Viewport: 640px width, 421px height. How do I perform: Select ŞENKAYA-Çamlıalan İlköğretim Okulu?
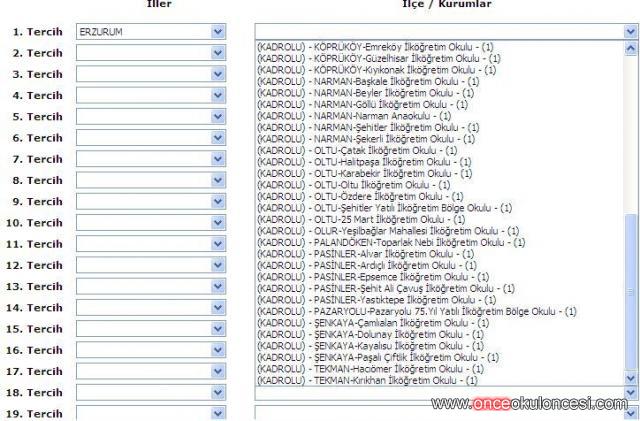pyautogui.click(x=440, y=323)
